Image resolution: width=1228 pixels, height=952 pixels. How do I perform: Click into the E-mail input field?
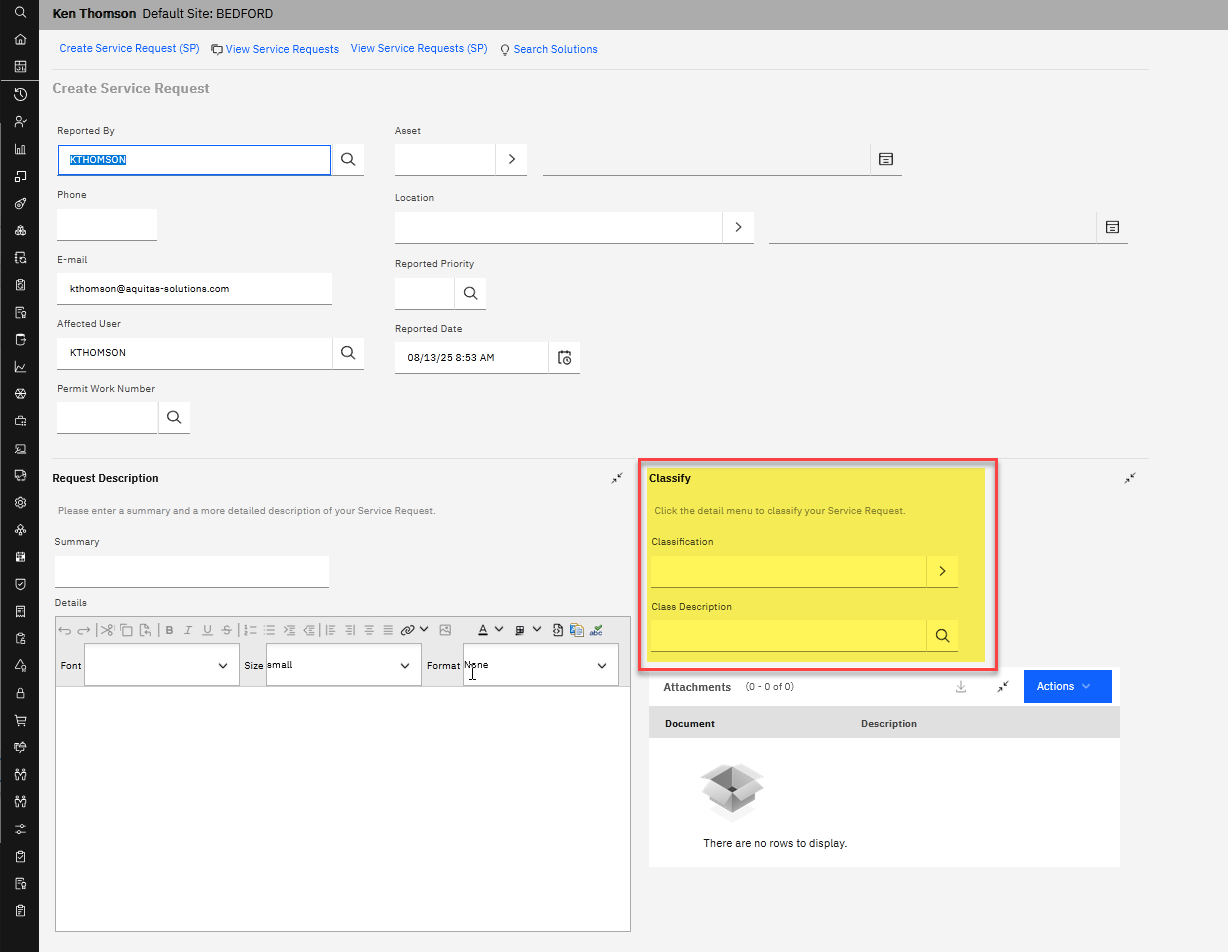194,289
